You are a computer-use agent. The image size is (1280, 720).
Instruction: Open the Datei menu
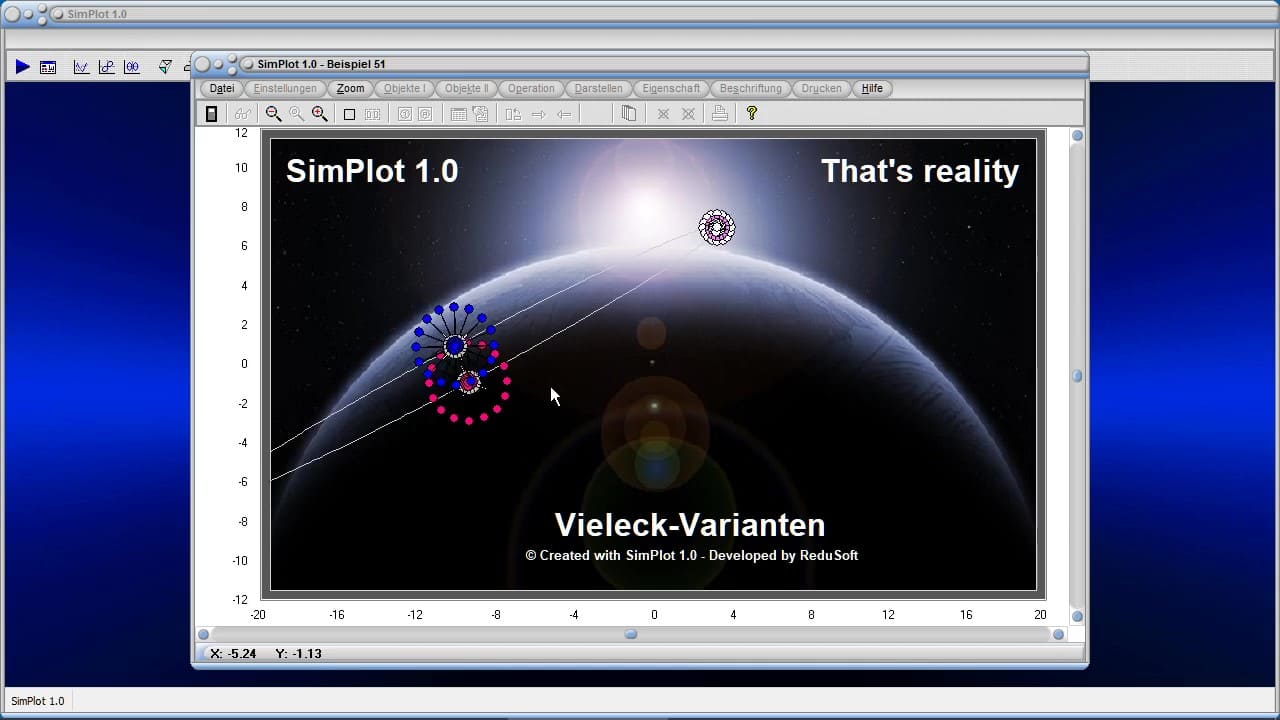(222, 88)
